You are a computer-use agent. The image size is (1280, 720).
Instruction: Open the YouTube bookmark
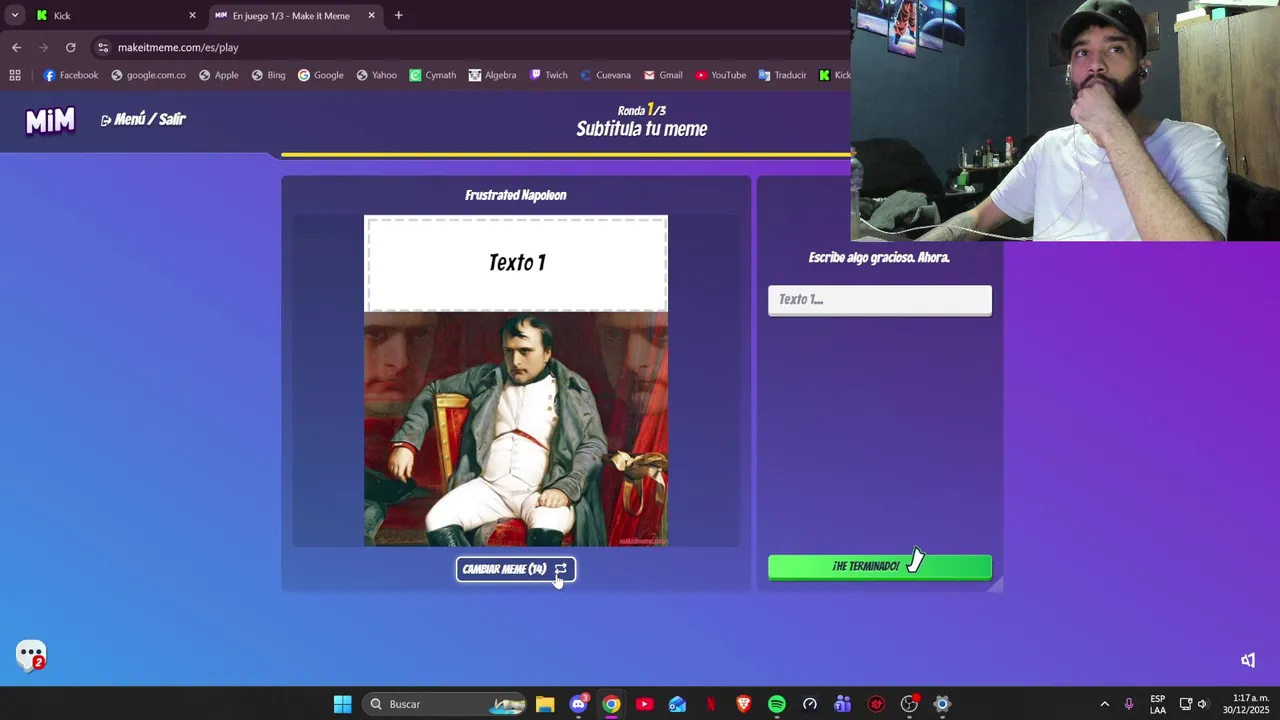pyautogui.click(x=721, y=75)
